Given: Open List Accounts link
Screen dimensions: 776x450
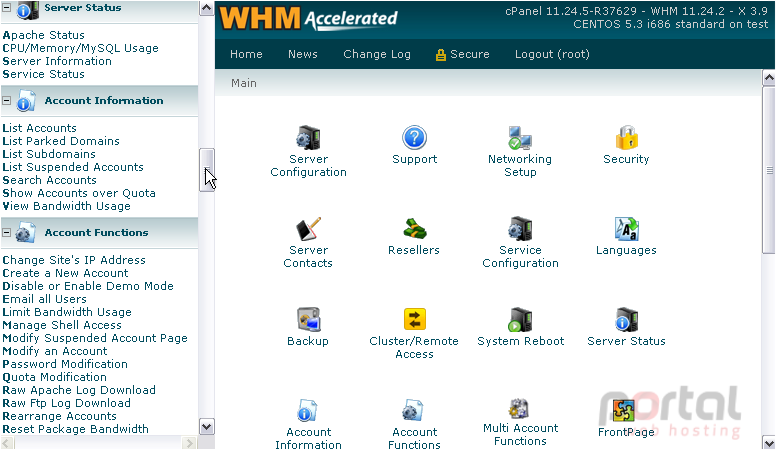Looking at the screenshot, I should coord(40,128).
